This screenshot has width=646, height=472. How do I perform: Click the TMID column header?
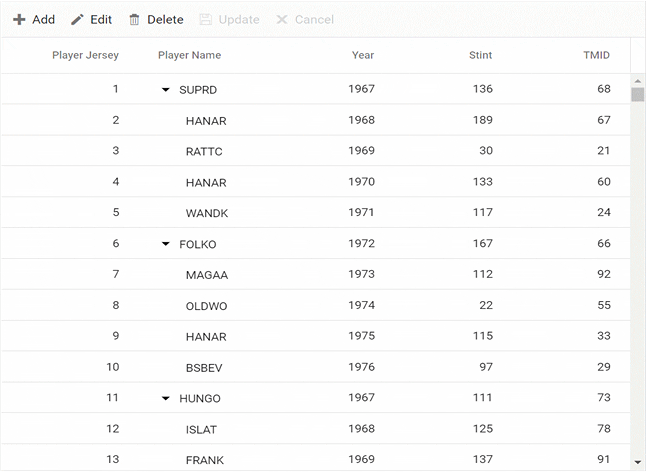[x=596, y=55]
